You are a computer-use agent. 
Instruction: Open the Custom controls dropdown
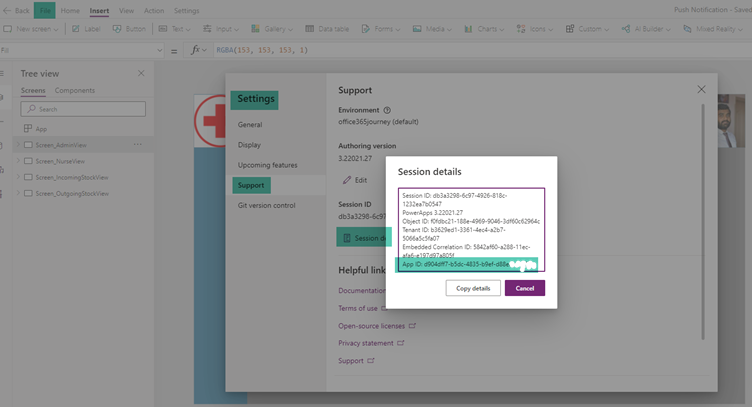coord(587,29)
